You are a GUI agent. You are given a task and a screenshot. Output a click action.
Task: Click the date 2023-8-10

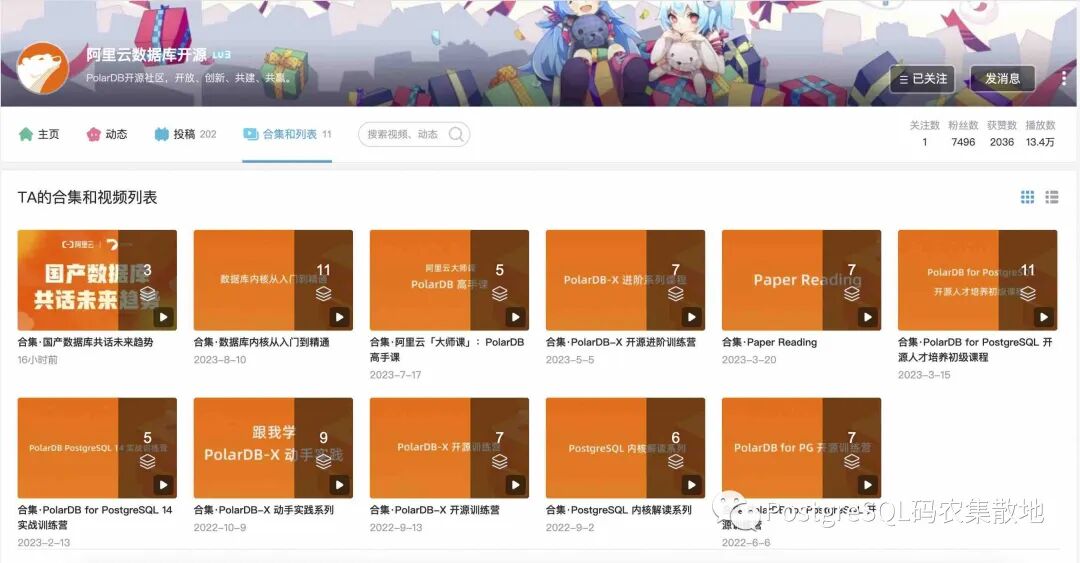pyautogui.click(x=220, y=360)
